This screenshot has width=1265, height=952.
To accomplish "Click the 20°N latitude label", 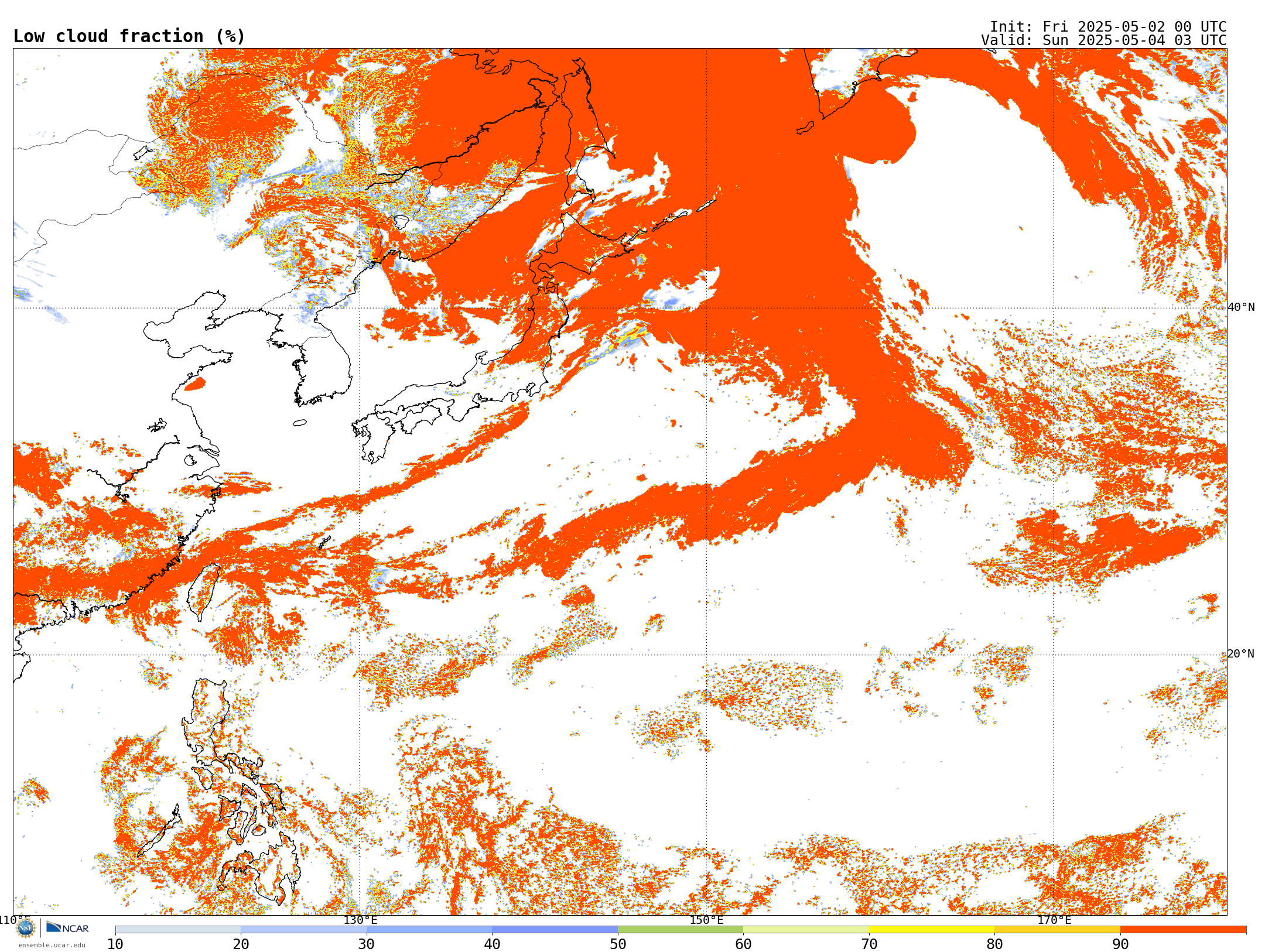I will tap(1241, 654).
